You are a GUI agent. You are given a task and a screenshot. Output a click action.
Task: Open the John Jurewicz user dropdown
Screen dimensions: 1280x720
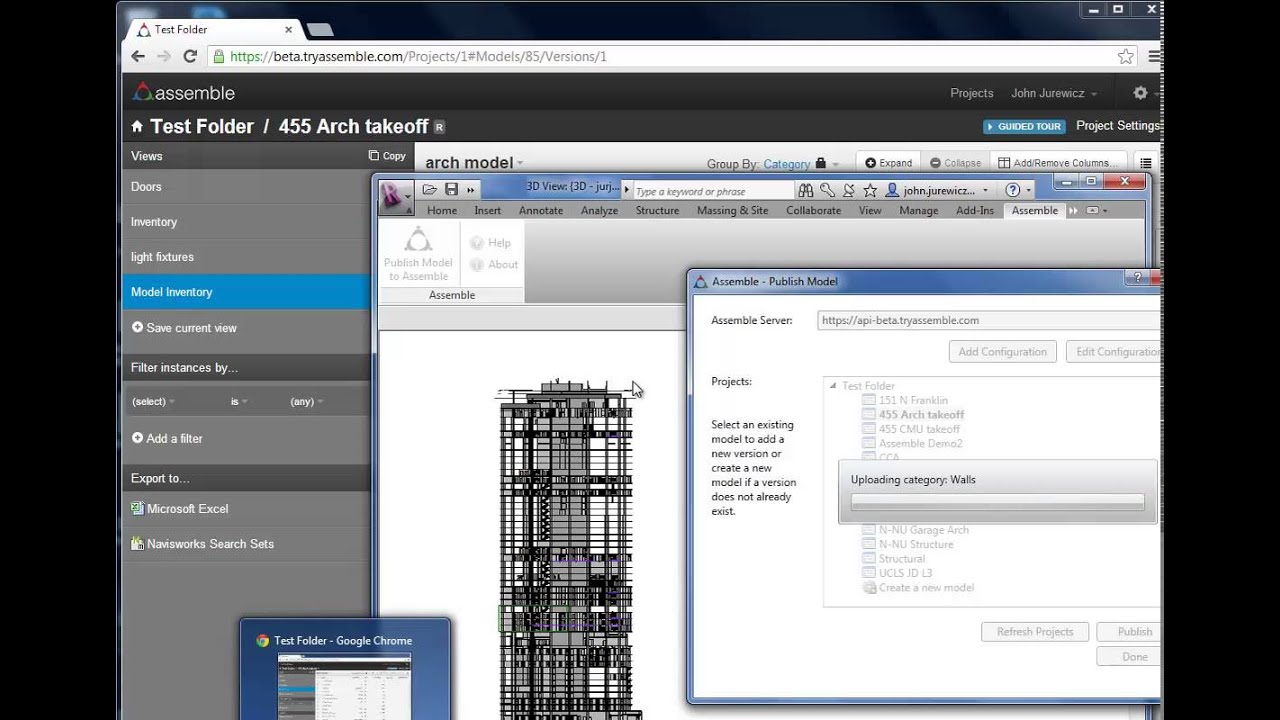tap(1053, 93)
